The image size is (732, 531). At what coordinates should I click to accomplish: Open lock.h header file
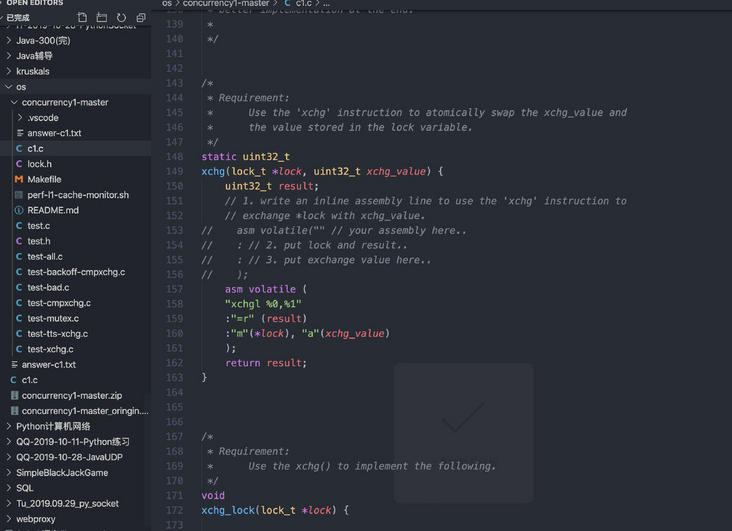click(x=39, y=164)
